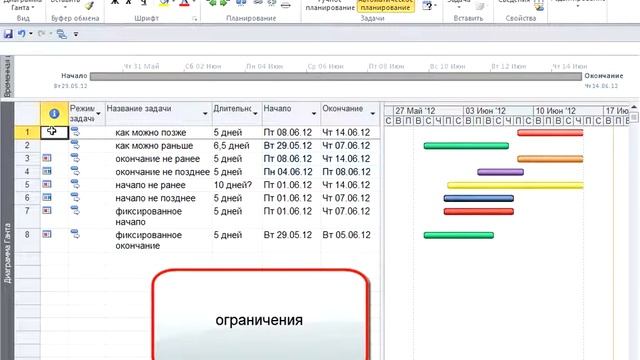
Task: Click task mode icon for 'начало не позднее'
Action: (75, 197)
